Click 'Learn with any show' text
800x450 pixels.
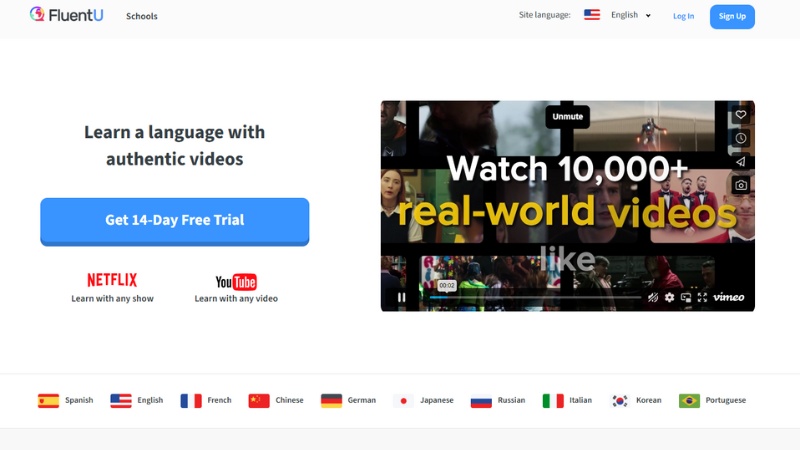point(112,298)
